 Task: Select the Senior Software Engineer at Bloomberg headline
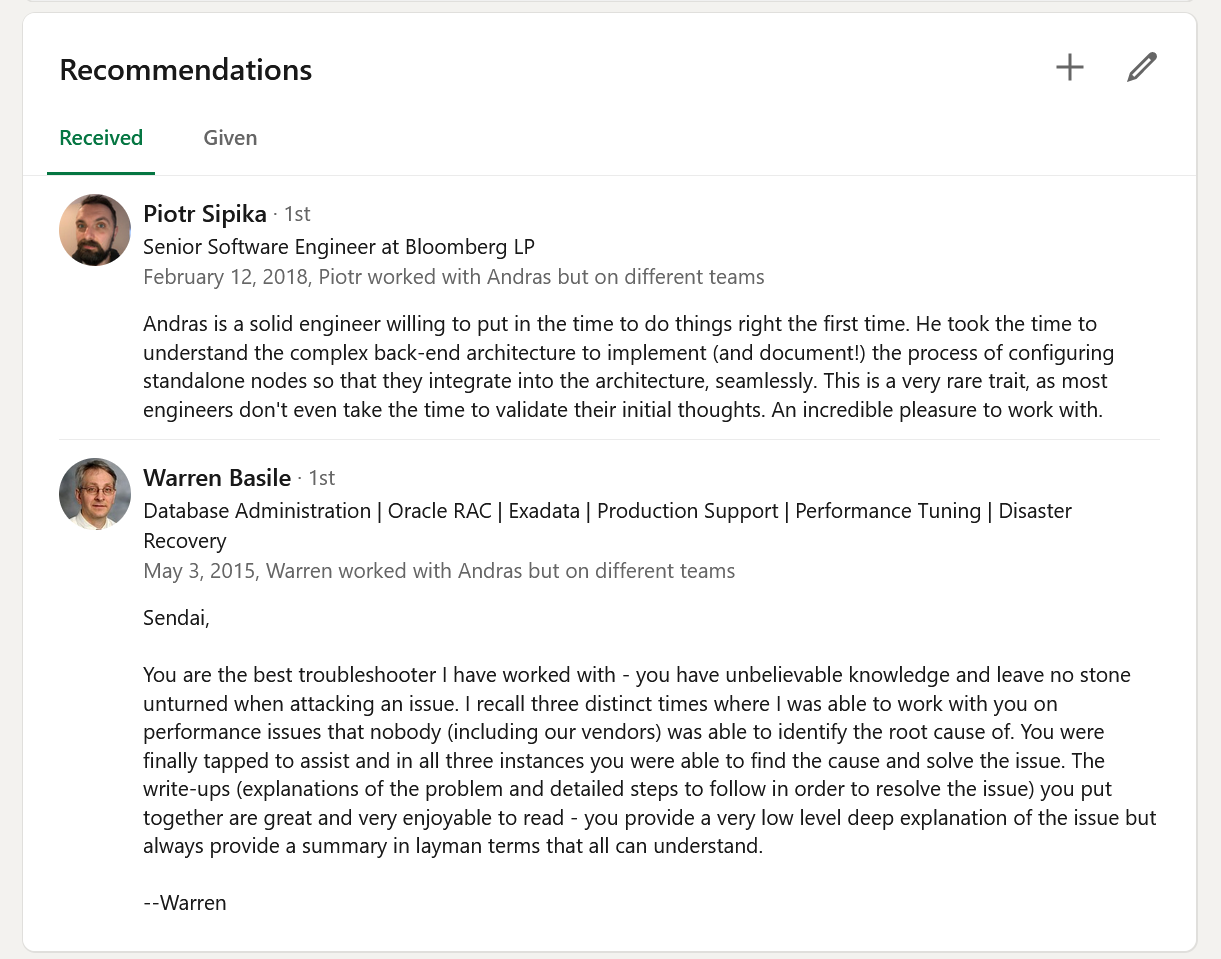[x=339, y=246]
